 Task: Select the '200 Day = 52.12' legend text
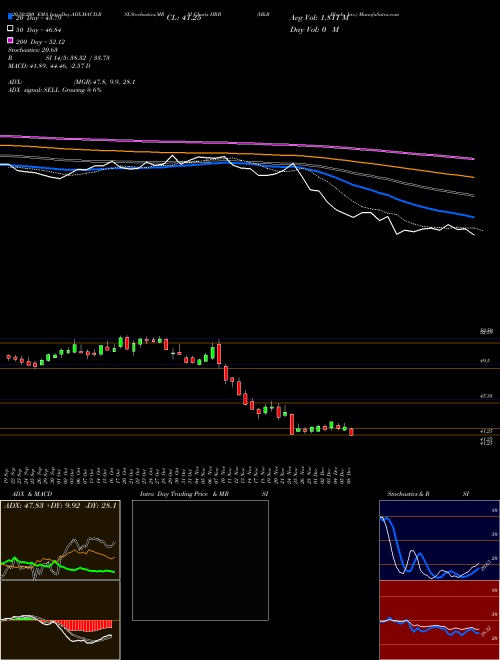pos(40,42)
